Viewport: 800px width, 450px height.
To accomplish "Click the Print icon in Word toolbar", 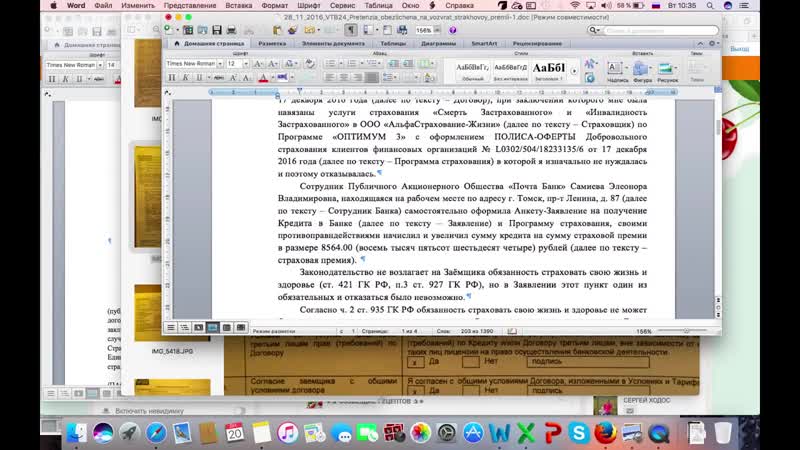I will click(231, 30).
